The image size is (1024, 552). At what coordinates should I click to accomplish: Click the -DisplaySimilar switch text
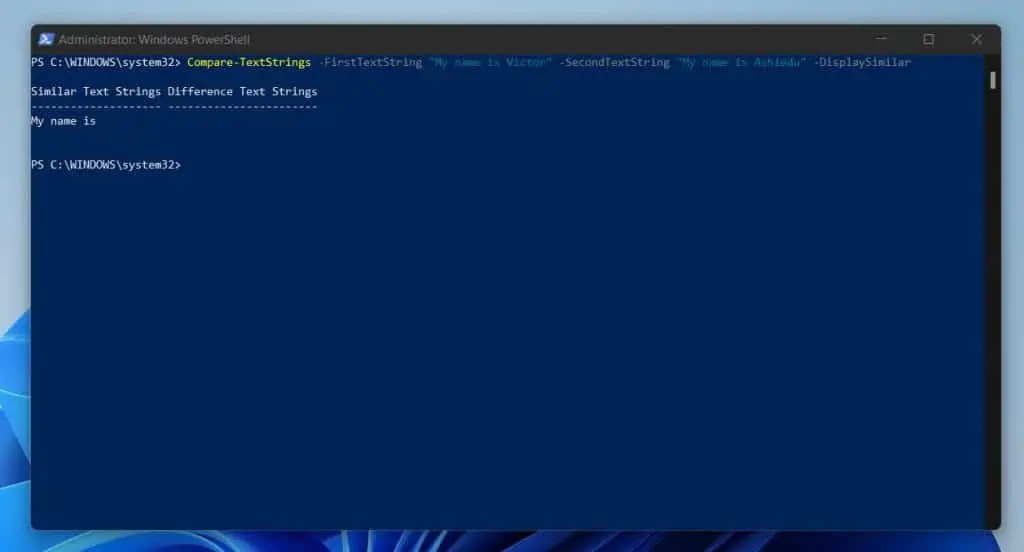(x=862, y=62)
